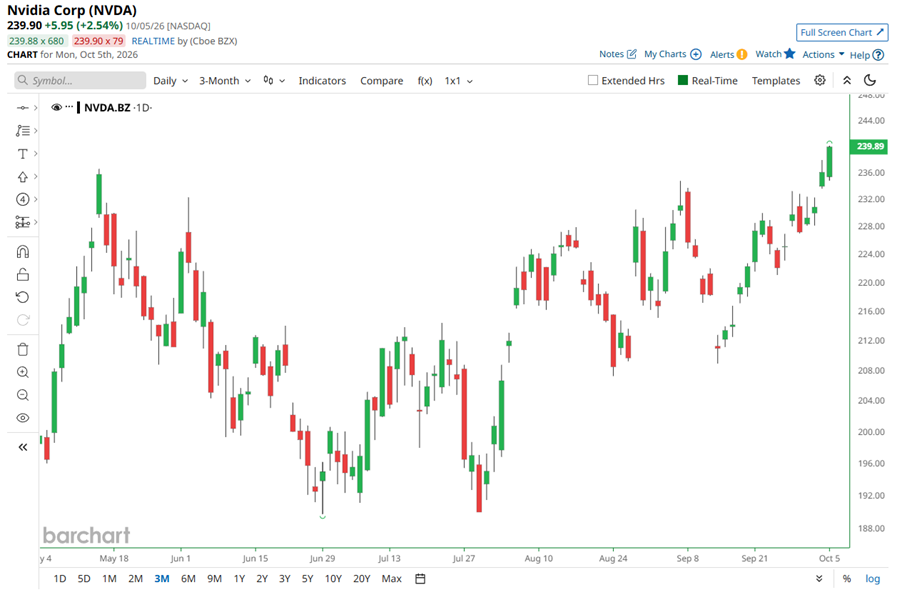
Task: Select the 2M range tab
Action: pyautogui.click(x=135, y=579)
